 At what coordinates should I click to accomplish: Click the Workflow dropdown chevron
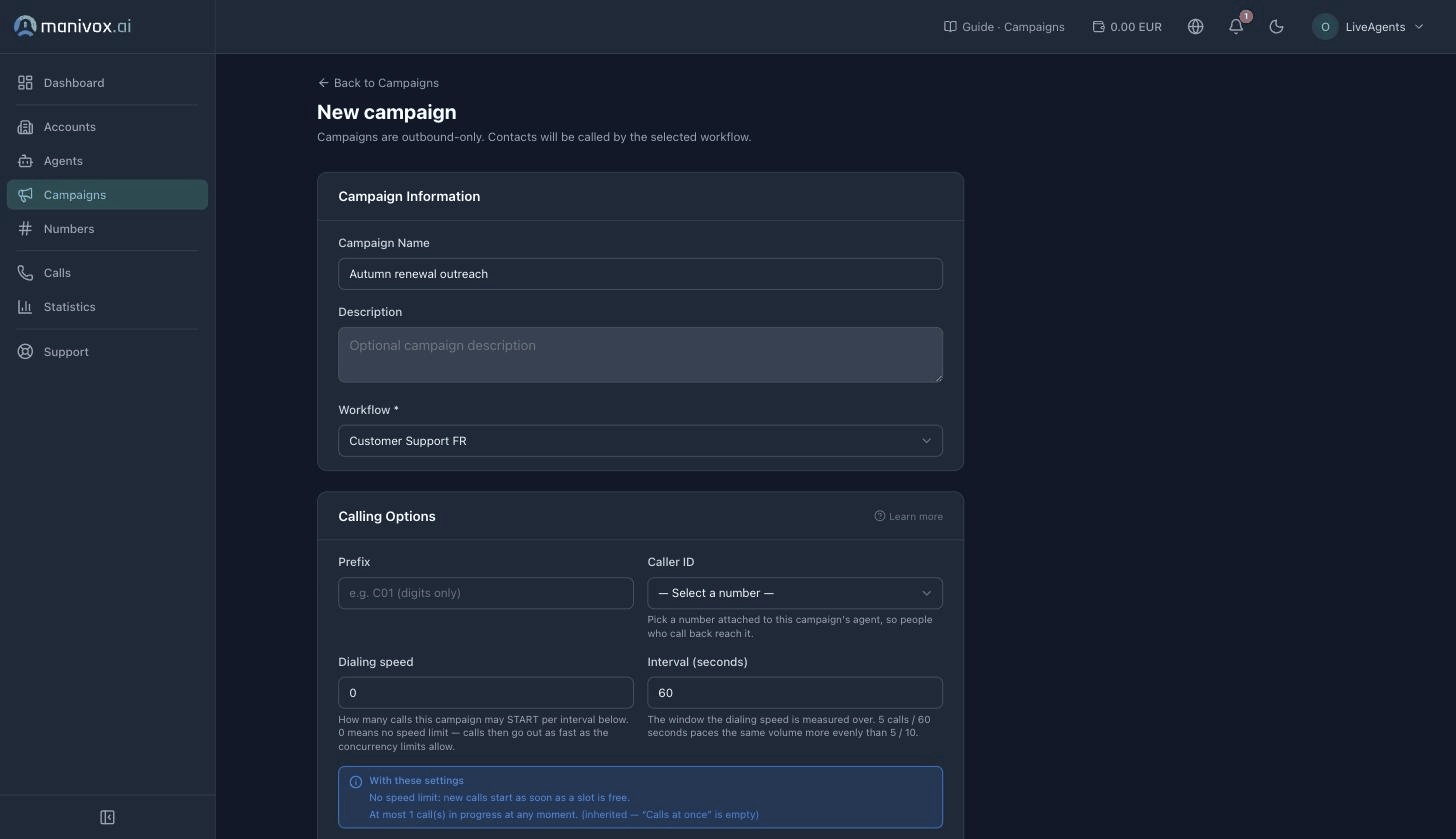926,441
